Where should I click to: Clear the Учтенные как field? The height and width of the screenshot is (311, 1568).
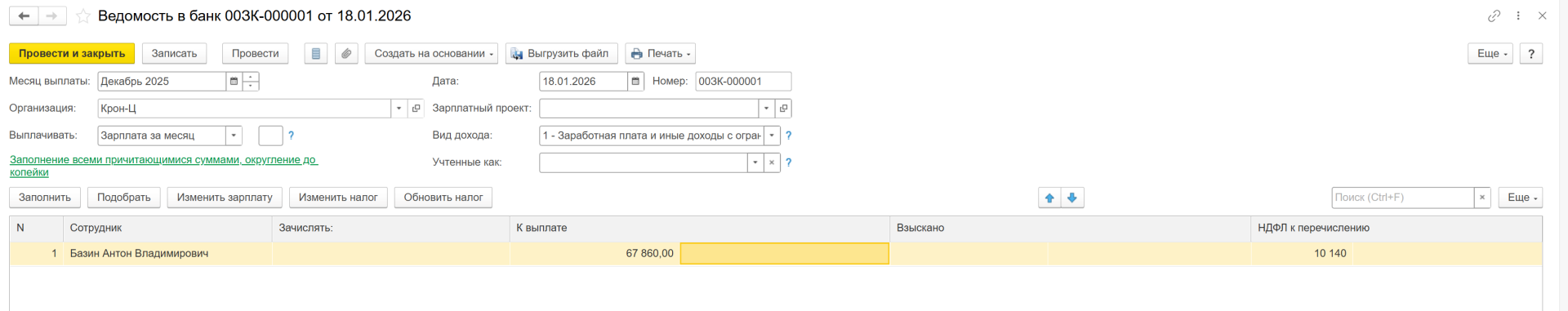772,162
